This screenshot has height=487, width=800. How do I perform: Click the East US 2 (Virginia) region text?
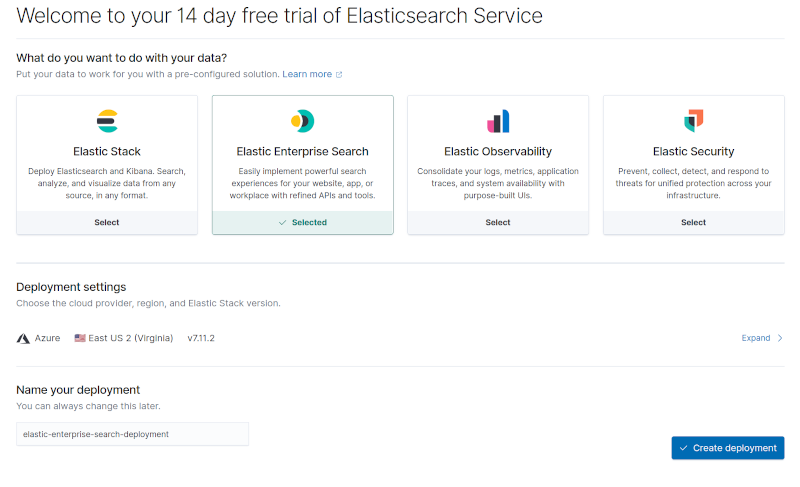click(131, 338)
